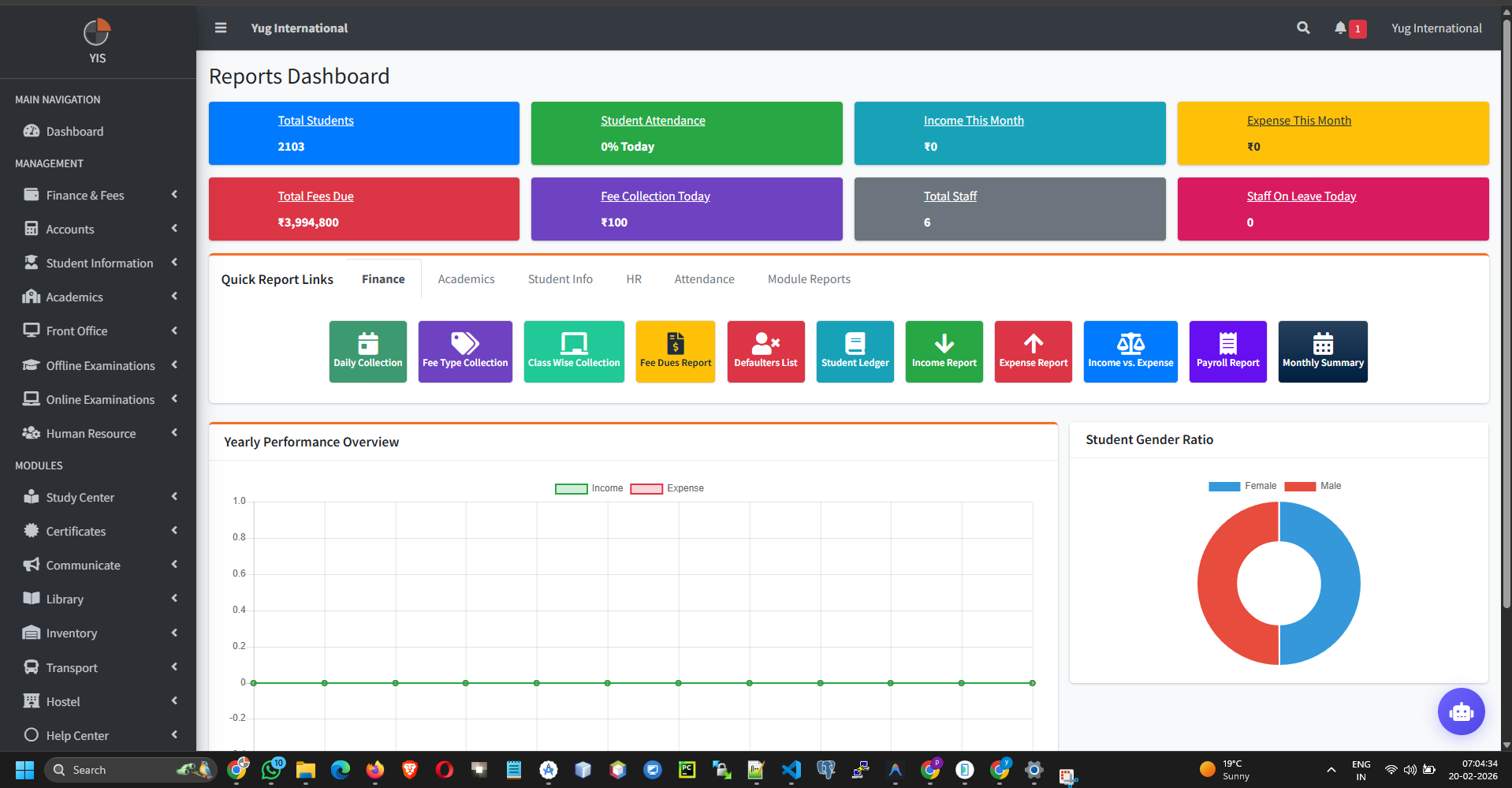This screenshot has width=1512, height=788.
Task: Collapse the Transport menu chevron
Action: pyautogui.click(x=173, y=667)
